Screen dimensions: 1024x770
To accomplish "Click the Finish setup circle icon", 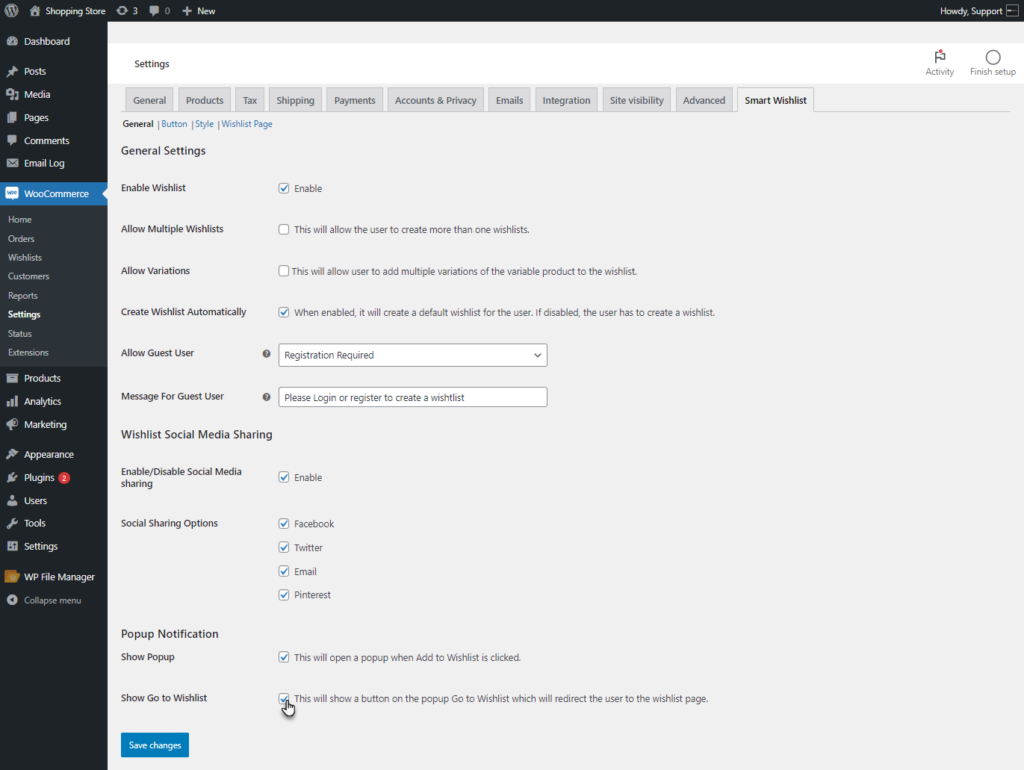I will [x=992, y=58].
